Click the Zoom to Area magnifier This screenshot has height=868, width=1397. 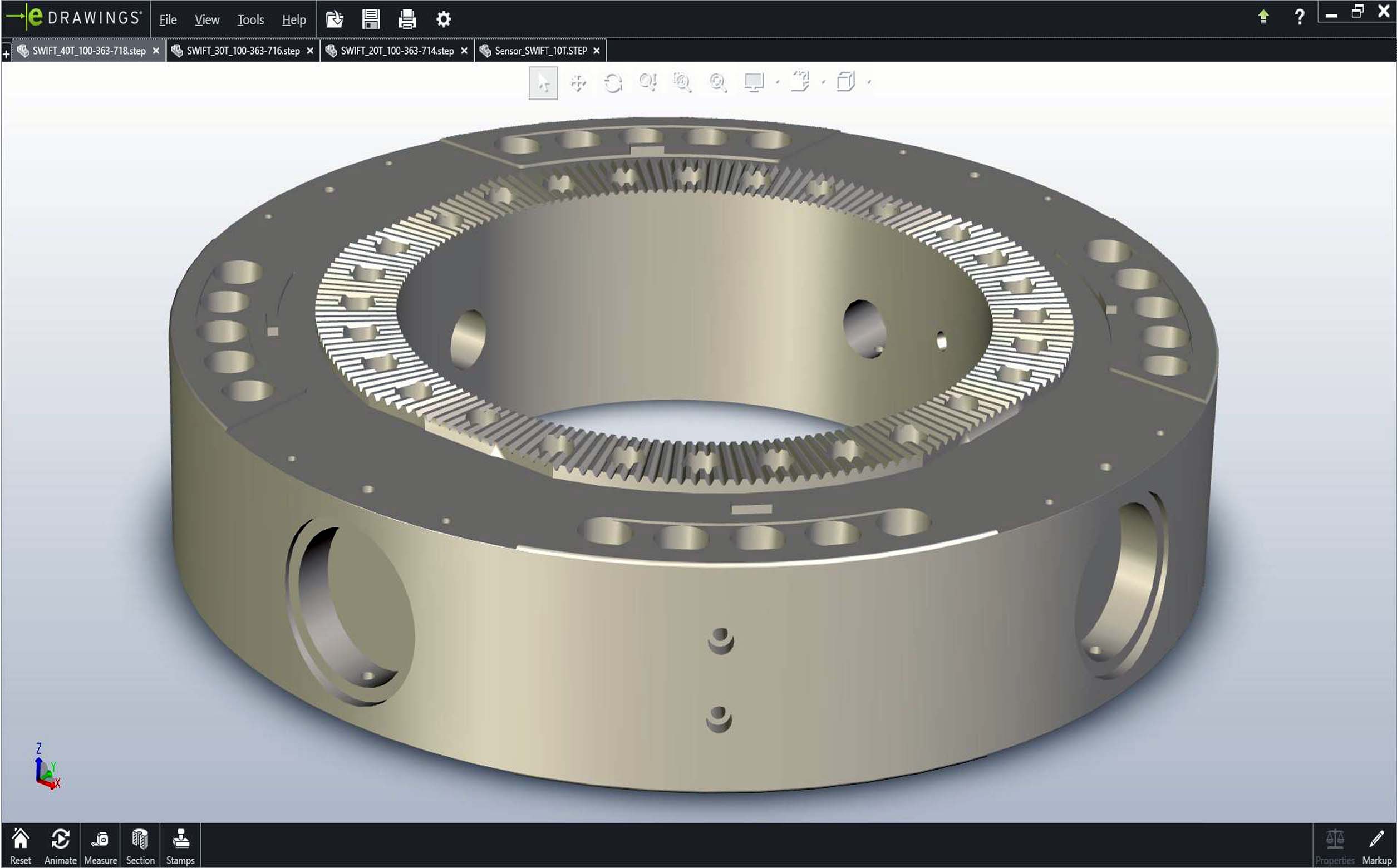pos(682,83)
